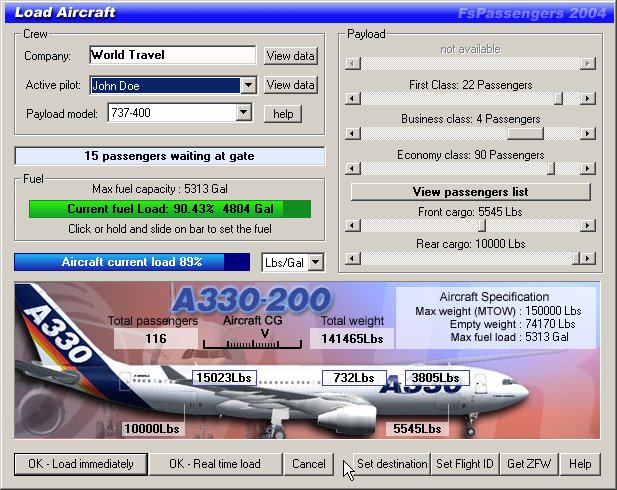
Task: Click the Front cargo slider thumb
Action: pos(482,226)
